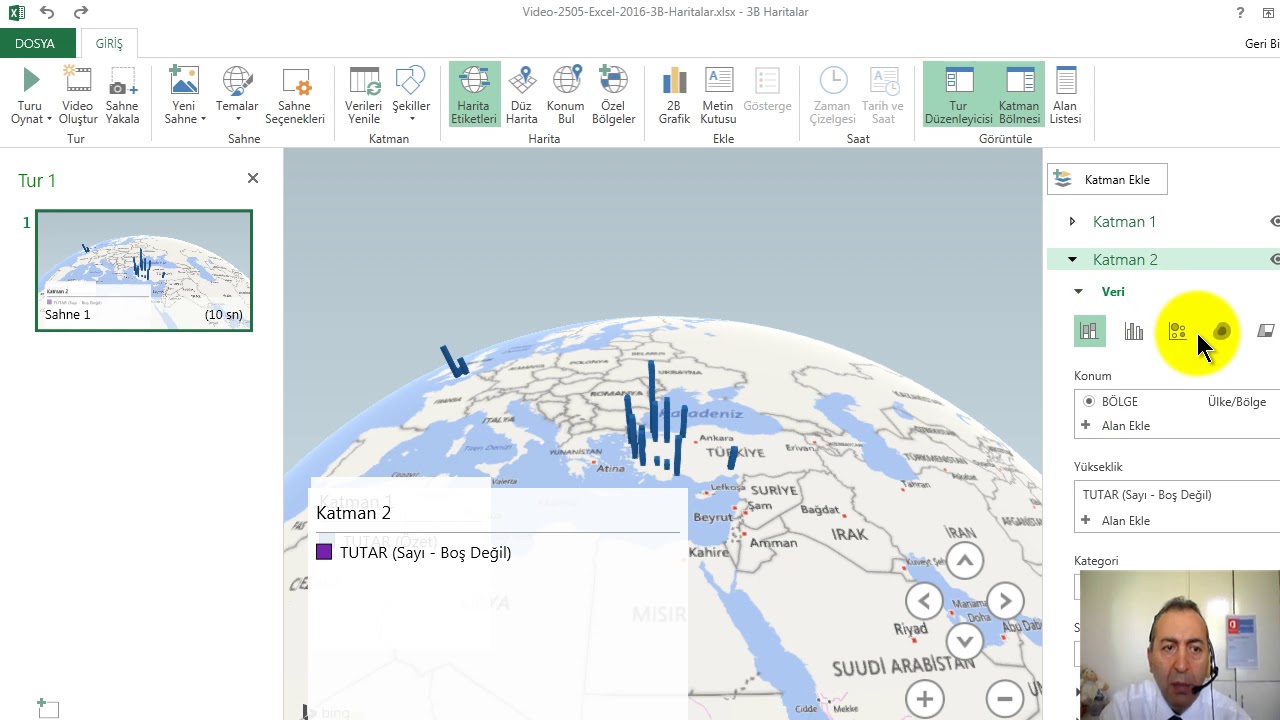Click Düz Harita icon

(x=521, y=80)
